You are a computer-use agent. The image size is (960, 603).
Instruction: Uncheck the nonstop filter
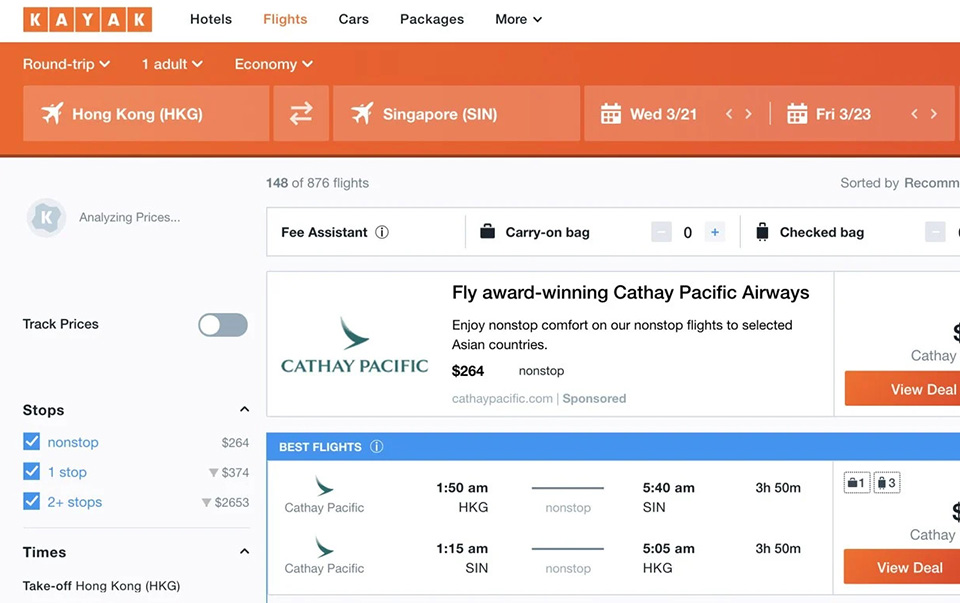click(x=32, y=442)
